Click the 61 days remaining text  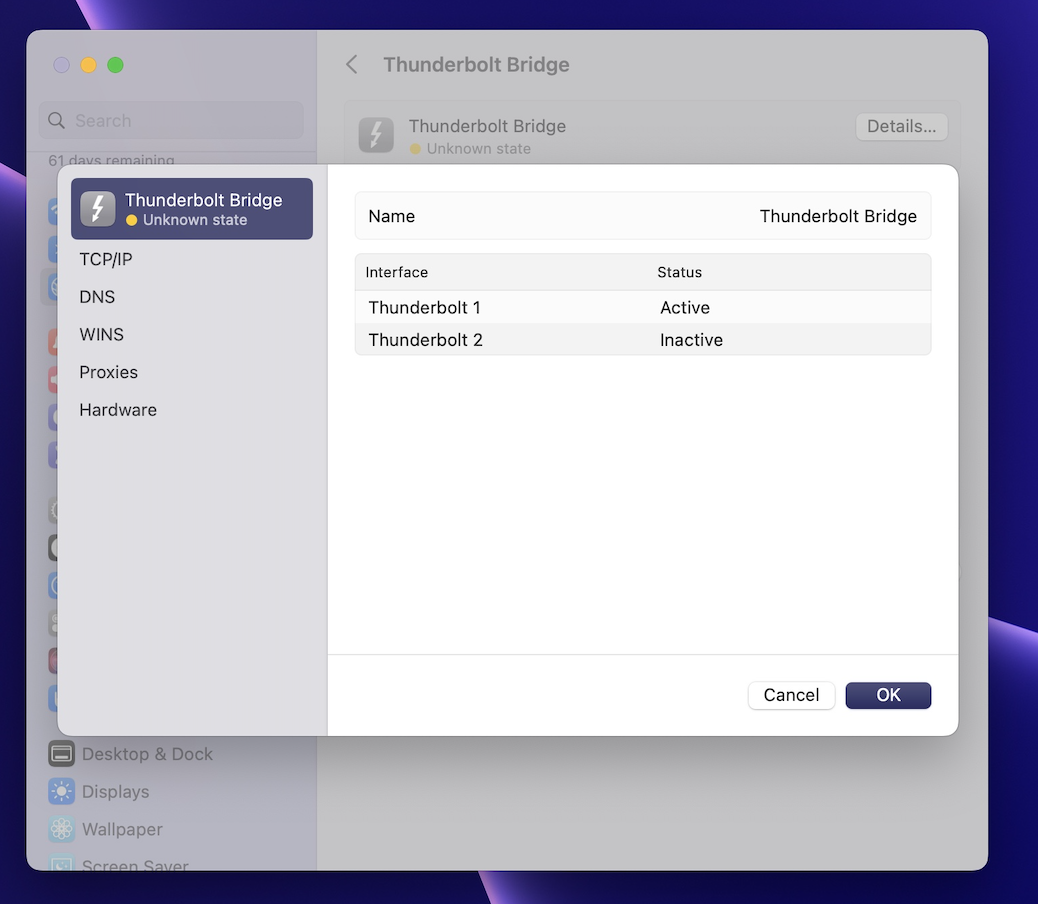click(111, 159)
